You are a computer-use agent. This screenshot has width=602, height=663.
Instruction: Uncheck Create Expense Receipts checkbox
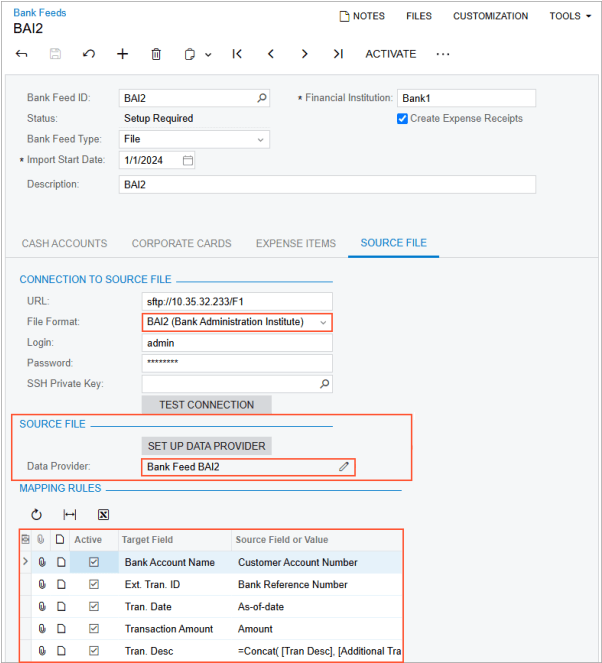pyautogui.click(x=402, y=118)
